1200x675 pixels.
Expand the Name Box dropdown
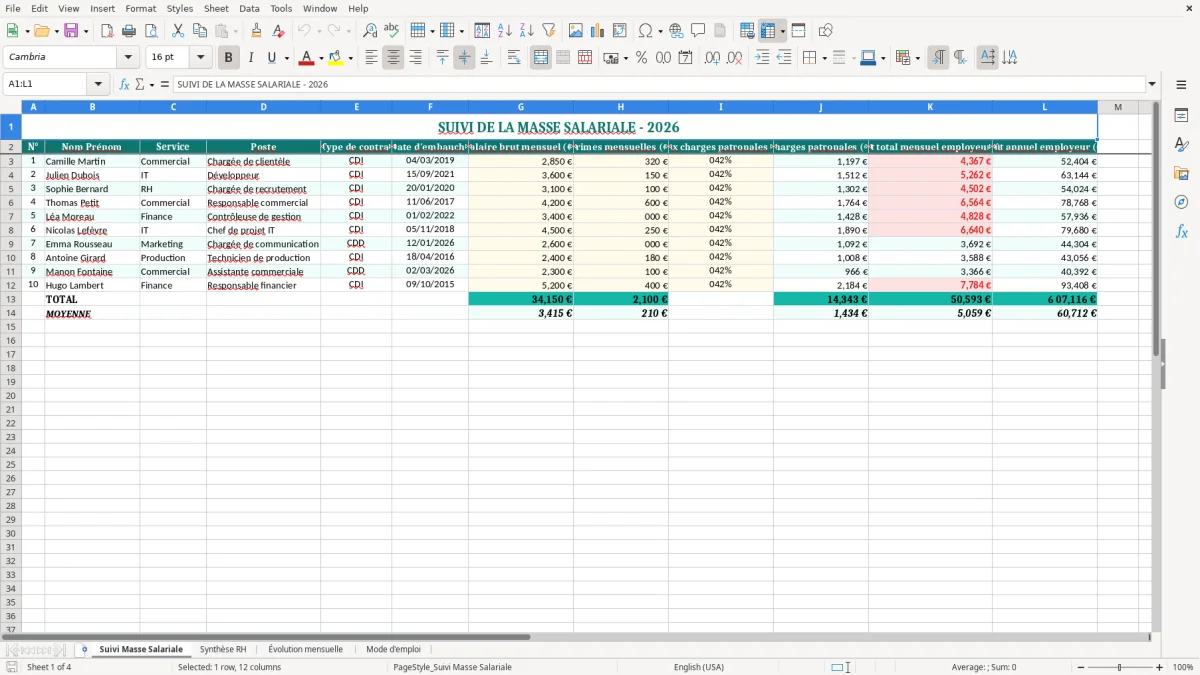point(99,84)
